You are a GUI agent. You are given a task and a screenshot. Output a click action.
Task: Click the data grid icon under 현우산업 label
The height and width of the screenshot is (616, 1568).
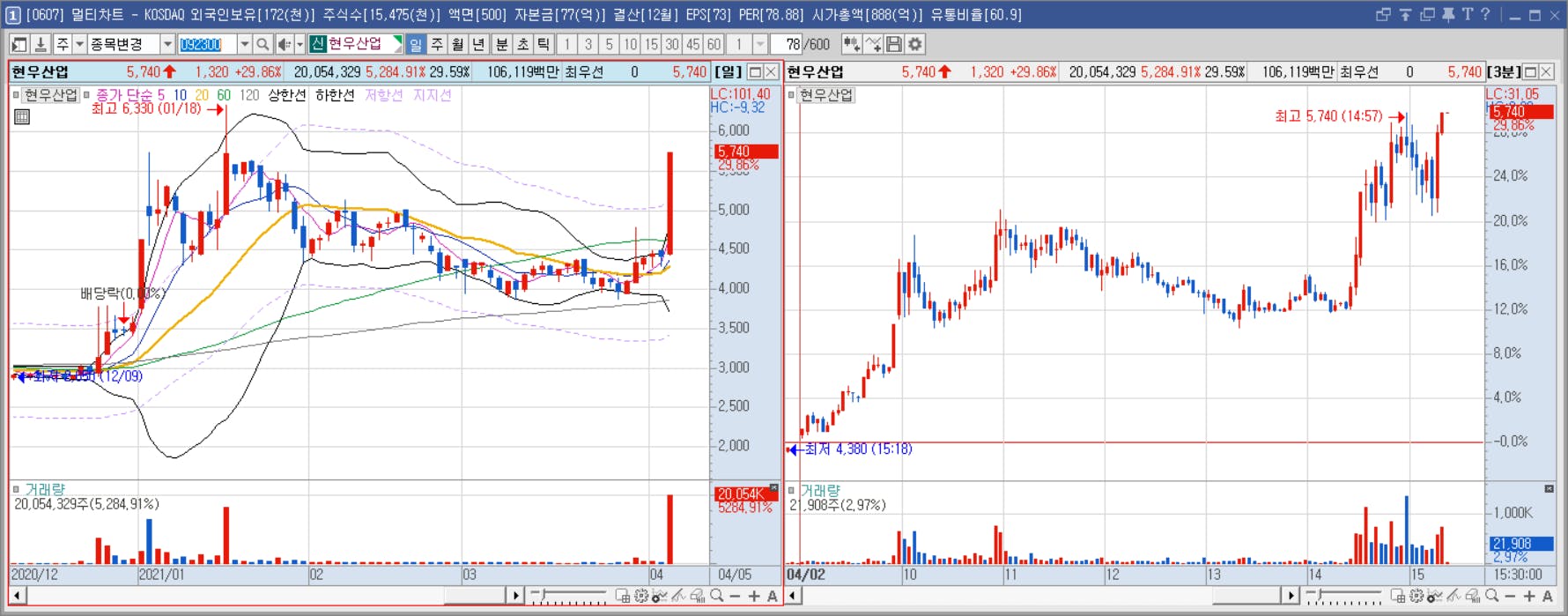click(x=22, y=116)
